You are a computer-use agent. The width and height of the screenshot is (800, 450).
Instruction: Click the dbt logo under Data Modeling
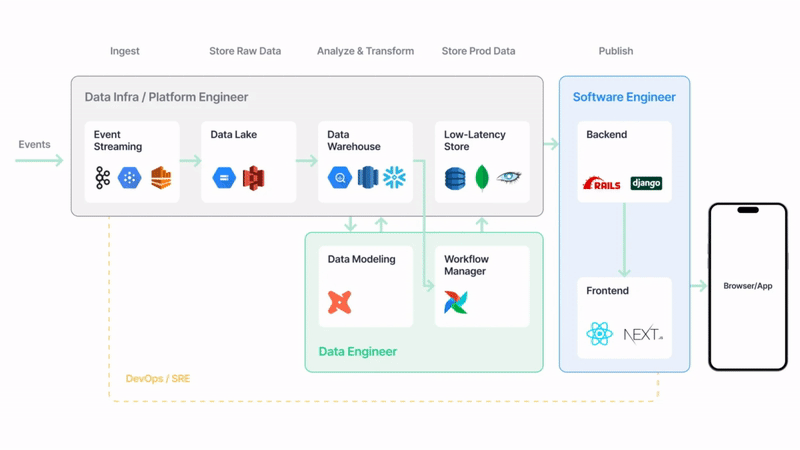pos(340,301)
